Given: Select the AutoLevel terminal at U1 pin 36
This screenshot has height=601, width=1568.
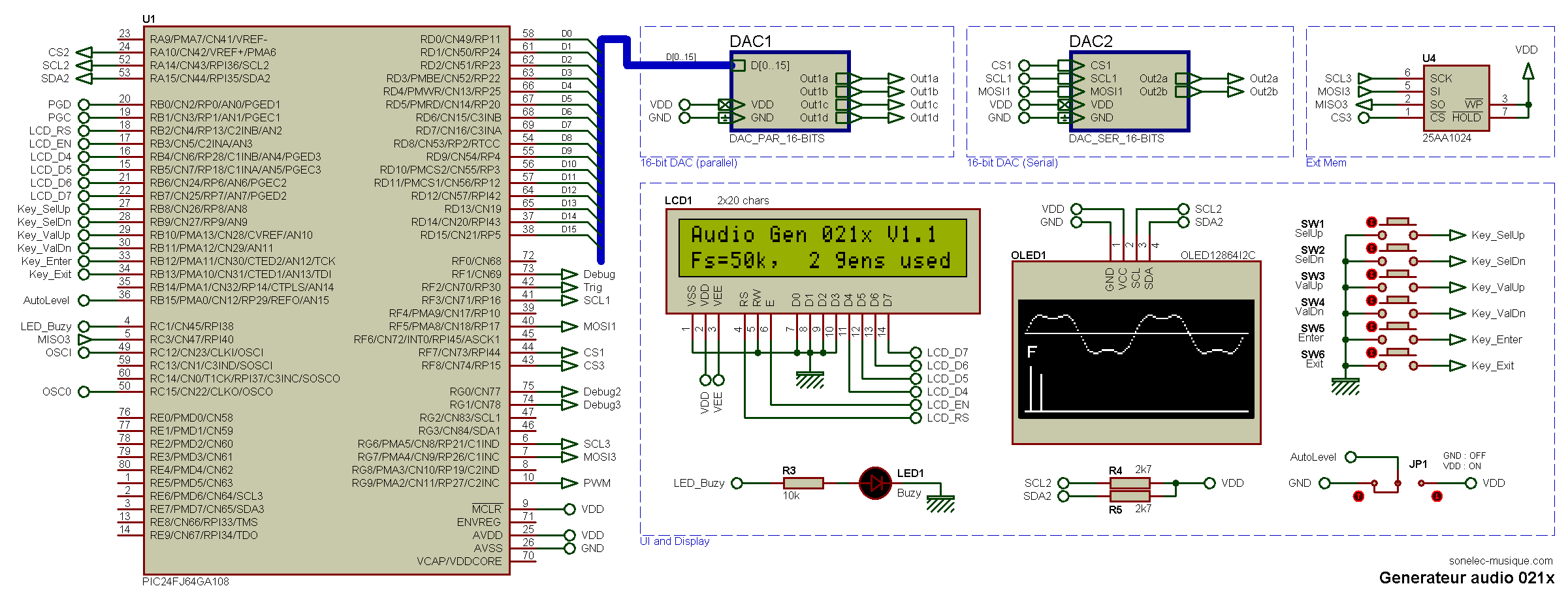Looking at the screenshot, I should click(x=84, y=300).
